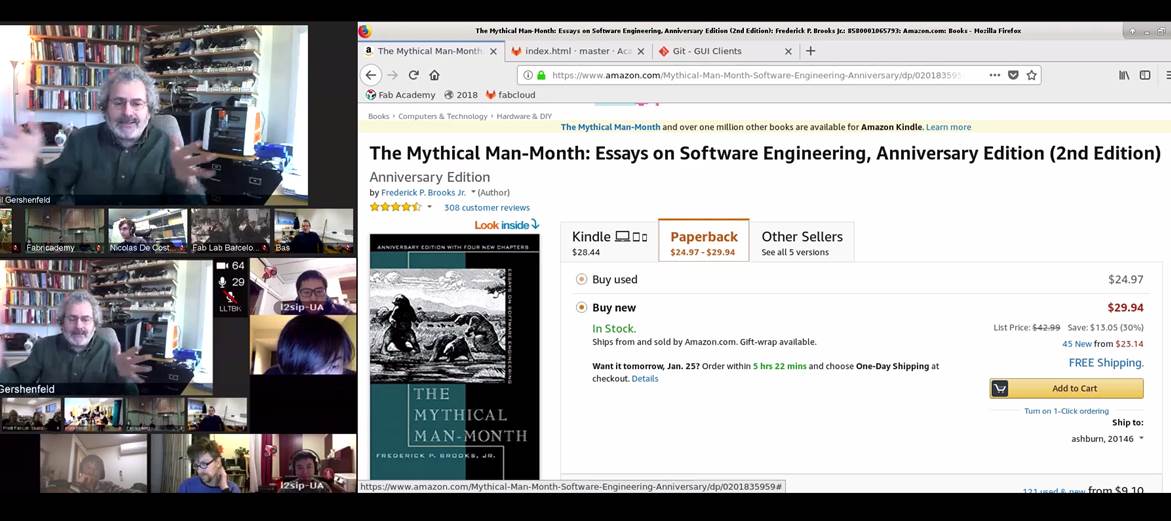Reload the Amazon page
Viewport: 1171px width, 521px height.
click(413, 75)
